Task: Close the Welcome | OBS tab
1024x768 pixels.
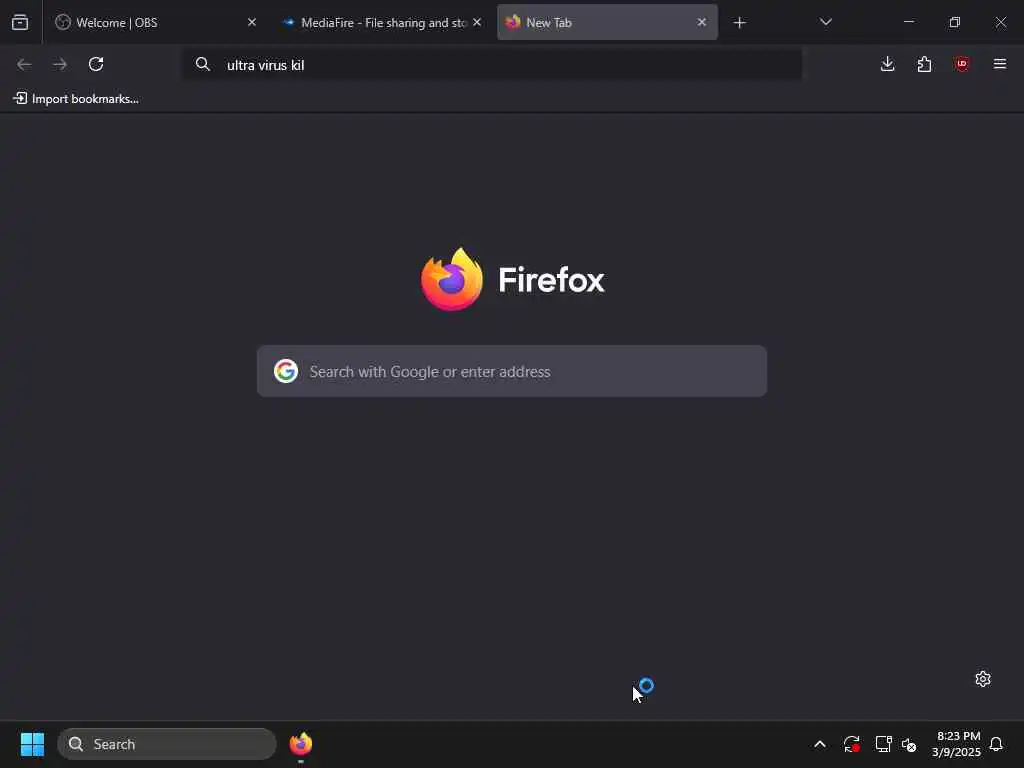Action: [x=251, y=22]
